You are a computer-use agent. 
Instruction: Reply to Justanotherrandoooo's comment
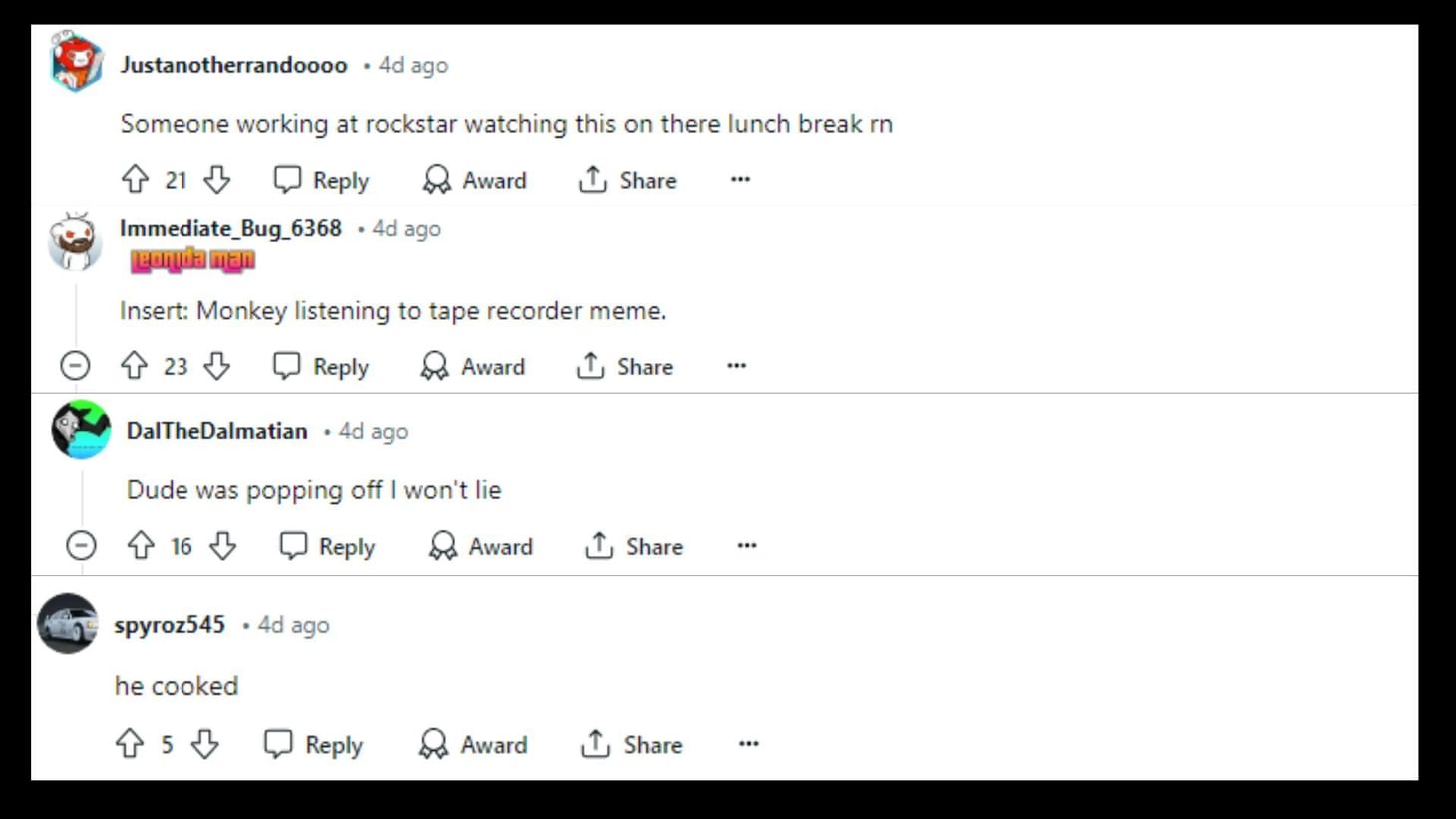pos(321,180)
